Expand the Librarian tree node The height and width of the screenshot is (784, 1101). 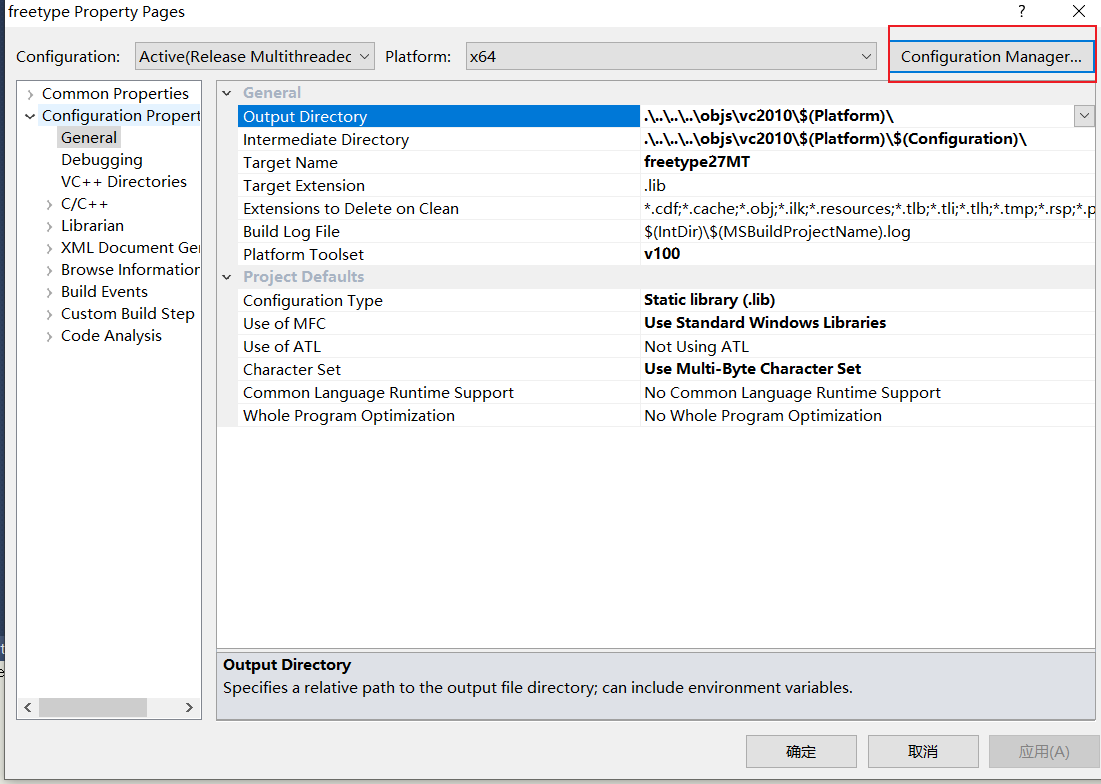(50, 226)
